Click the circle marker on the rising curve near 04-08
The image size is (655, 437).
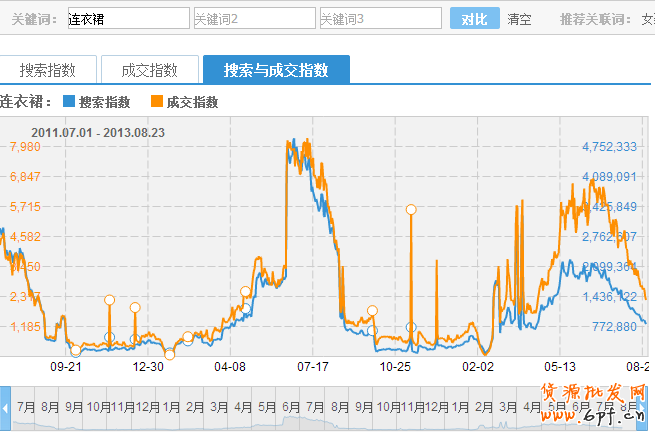point(245,292)
